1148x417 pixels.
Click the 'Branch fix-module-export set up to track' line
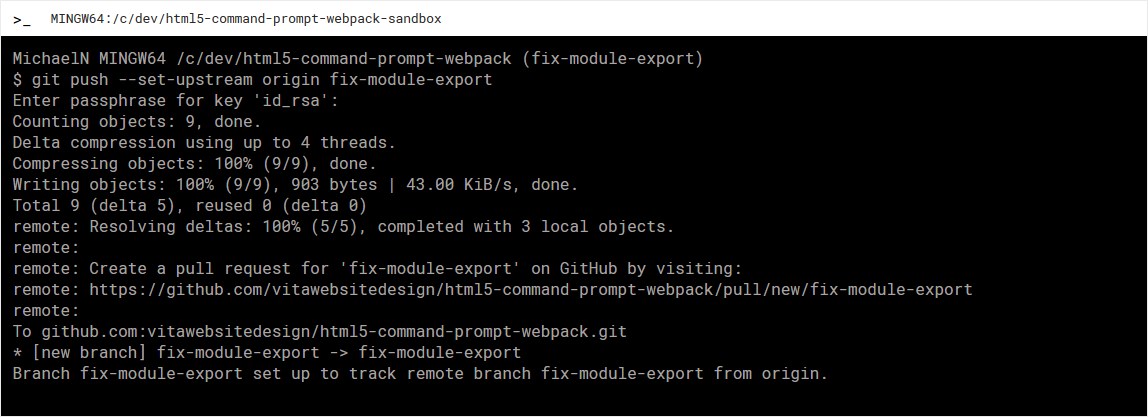click(x=420, y=374)
